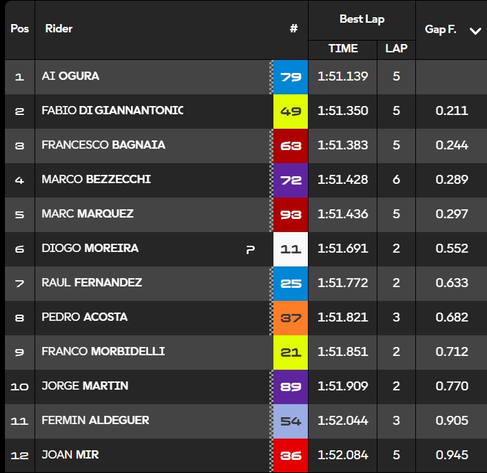This screenshot has height=473, width=487.
Task: Open Jorge Martin rider entry
Action: point(85,386)
